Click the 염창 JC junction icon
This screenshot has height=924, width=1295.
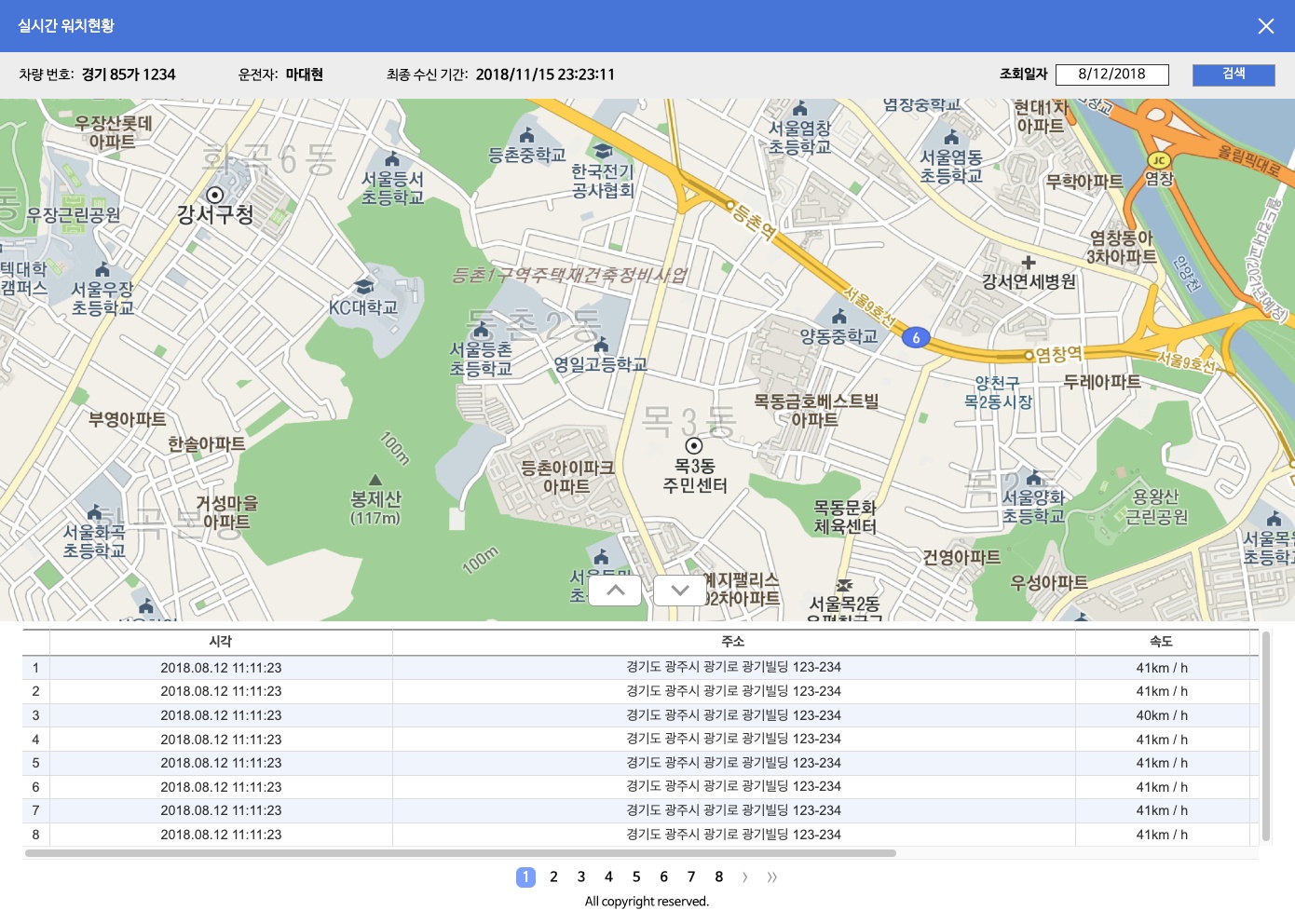[x=1158, y=160]
